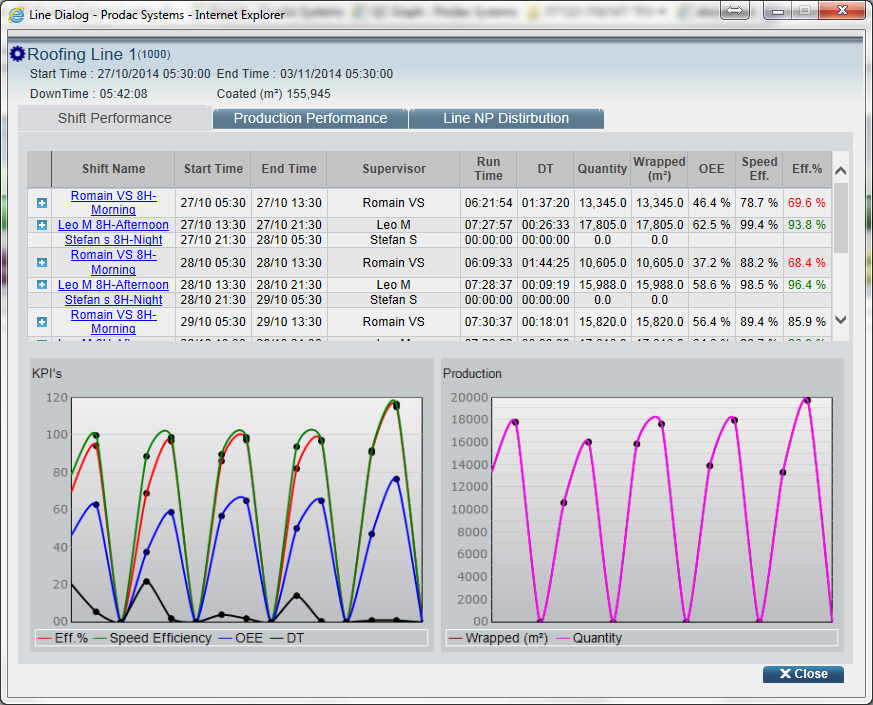873x705 pixels.
Task: Click the table's scroll up arrow
Action: (840, 170)
